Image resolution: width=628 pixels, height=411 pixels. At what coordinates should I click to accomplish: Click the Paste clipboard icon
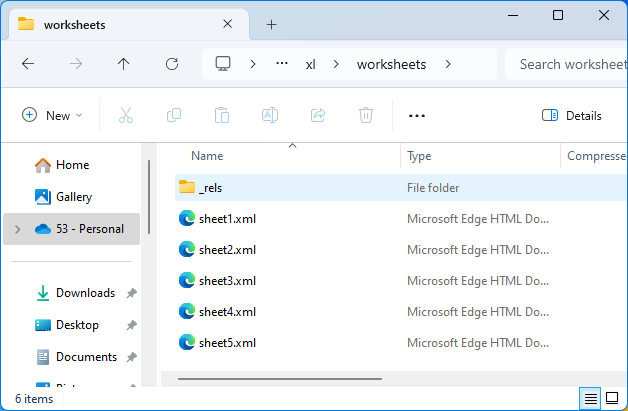(x=222, y=115)
